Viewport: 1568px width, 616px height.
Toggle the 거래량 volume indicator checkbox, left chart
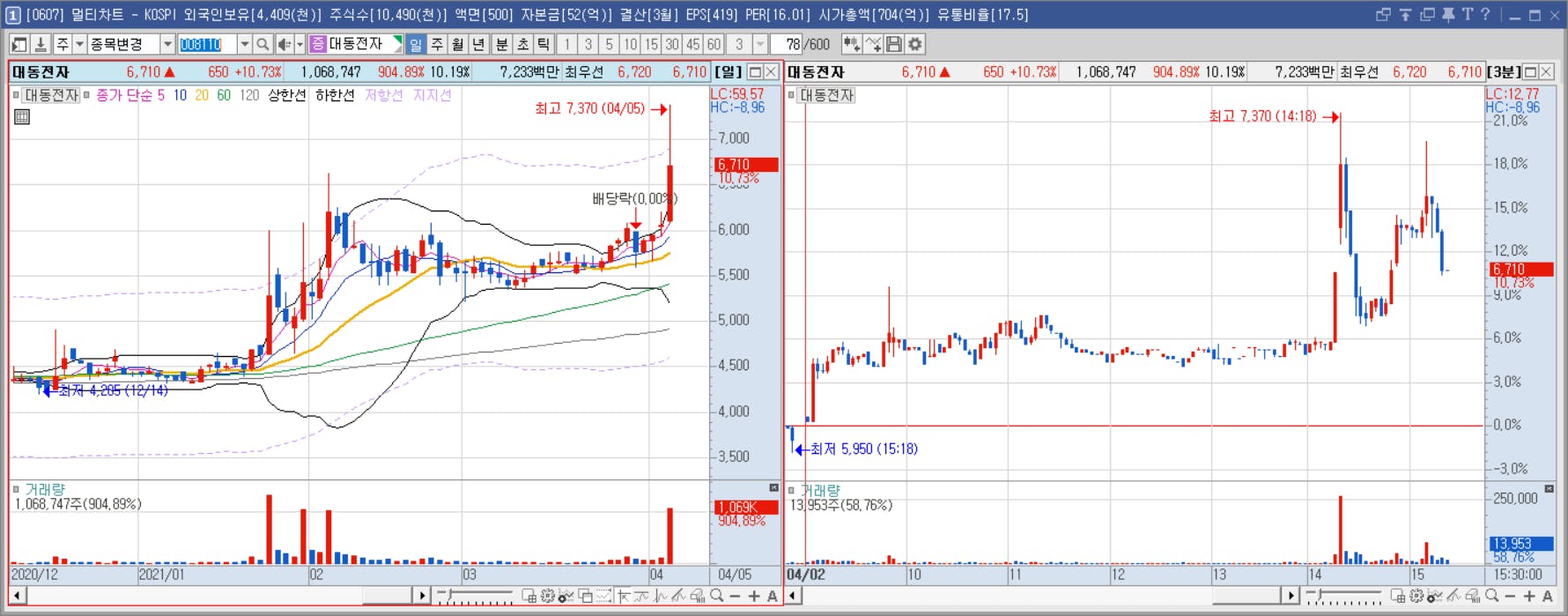(16, 489)
